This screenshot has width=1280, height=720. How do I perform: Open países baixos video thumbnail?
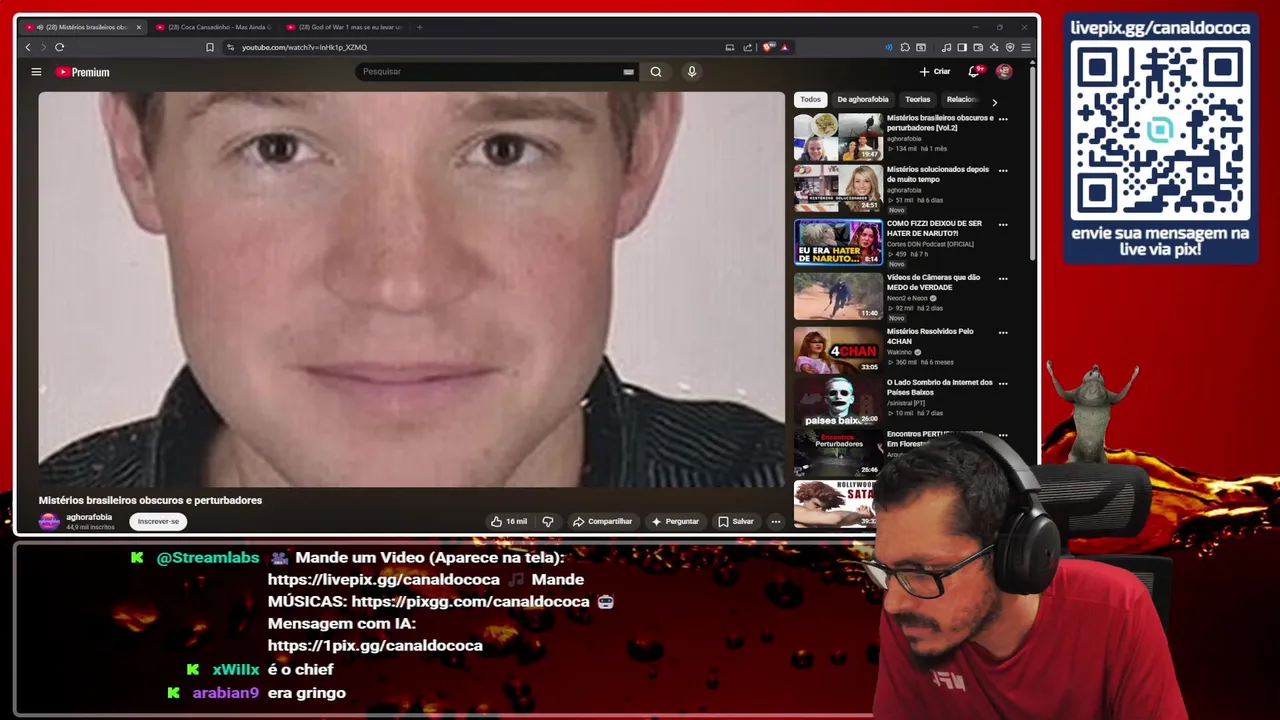[838, 402]
